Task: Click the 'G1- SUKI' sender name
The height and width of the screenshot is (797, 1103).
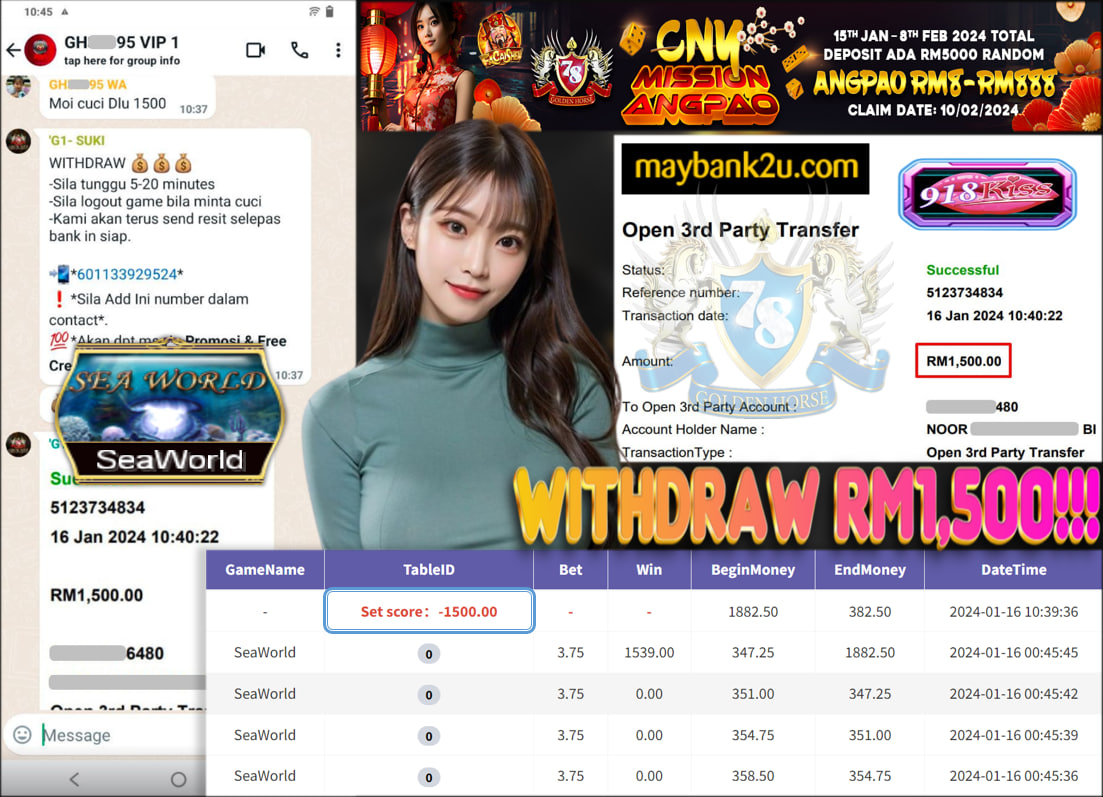Action: (x=77, y=141)
